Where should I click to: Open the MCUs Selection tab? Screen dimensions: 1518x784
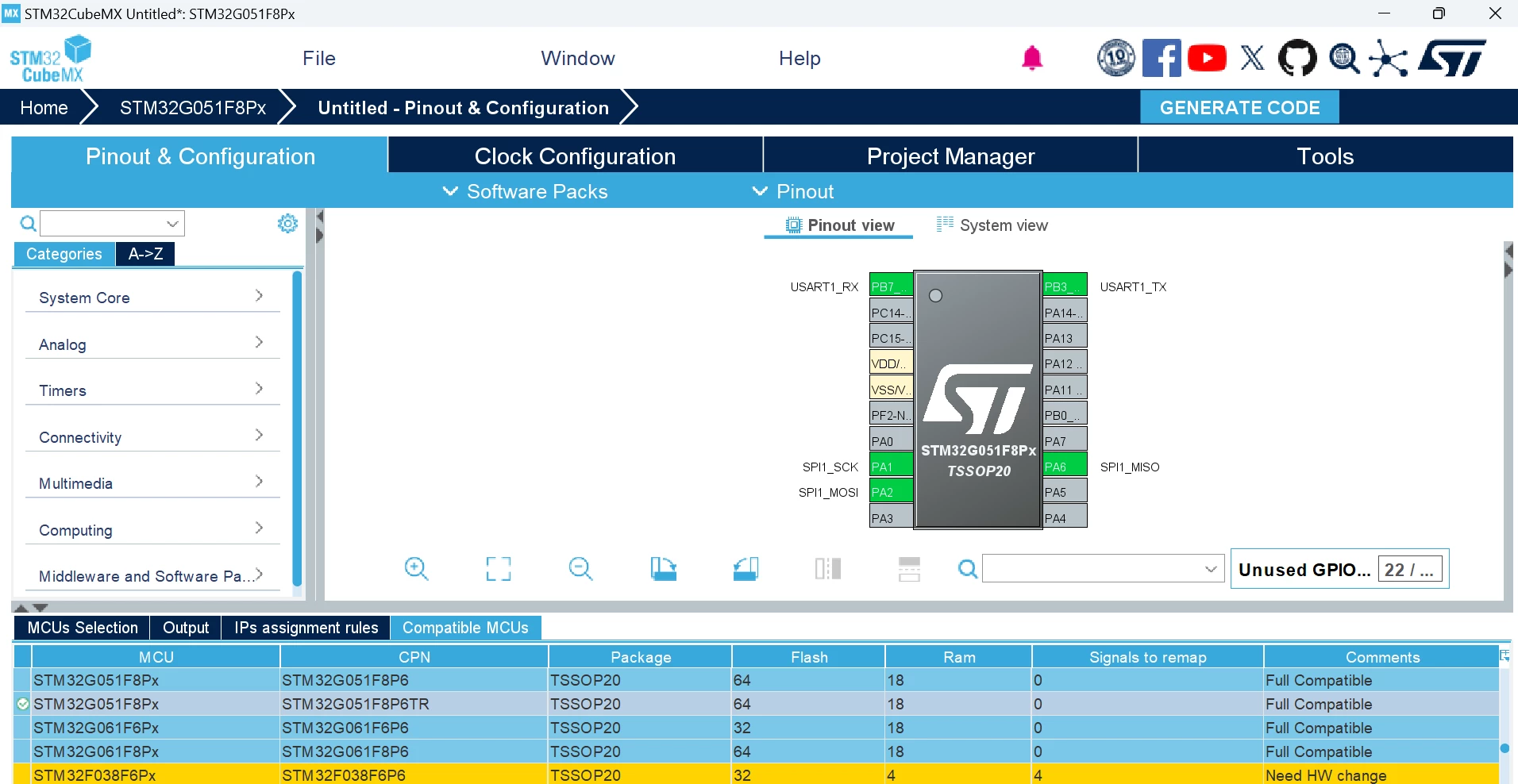click(83, 628)
